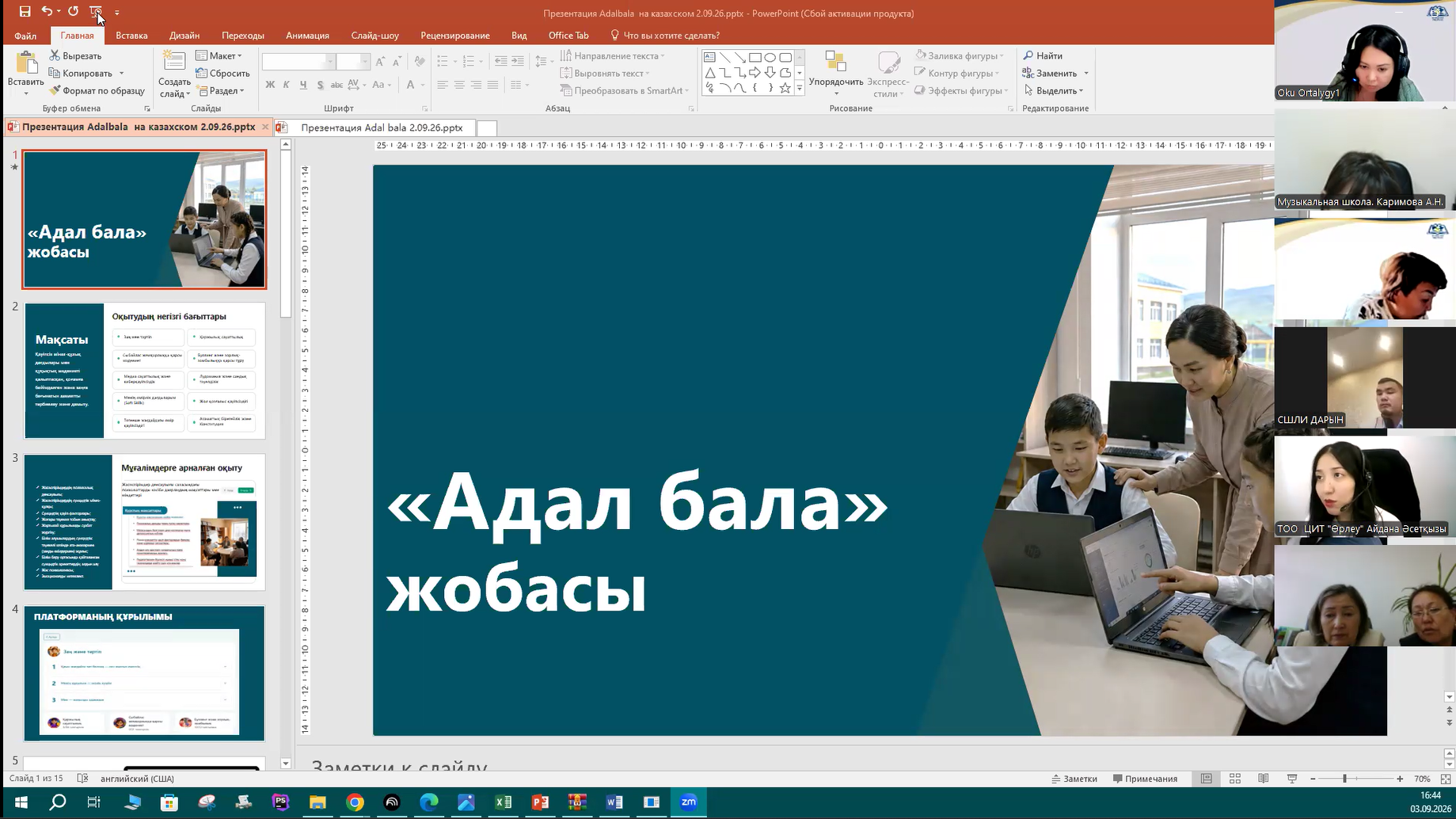Click the Find (Найти) button
This screenshot has height=819, width=1456.
1044,55
